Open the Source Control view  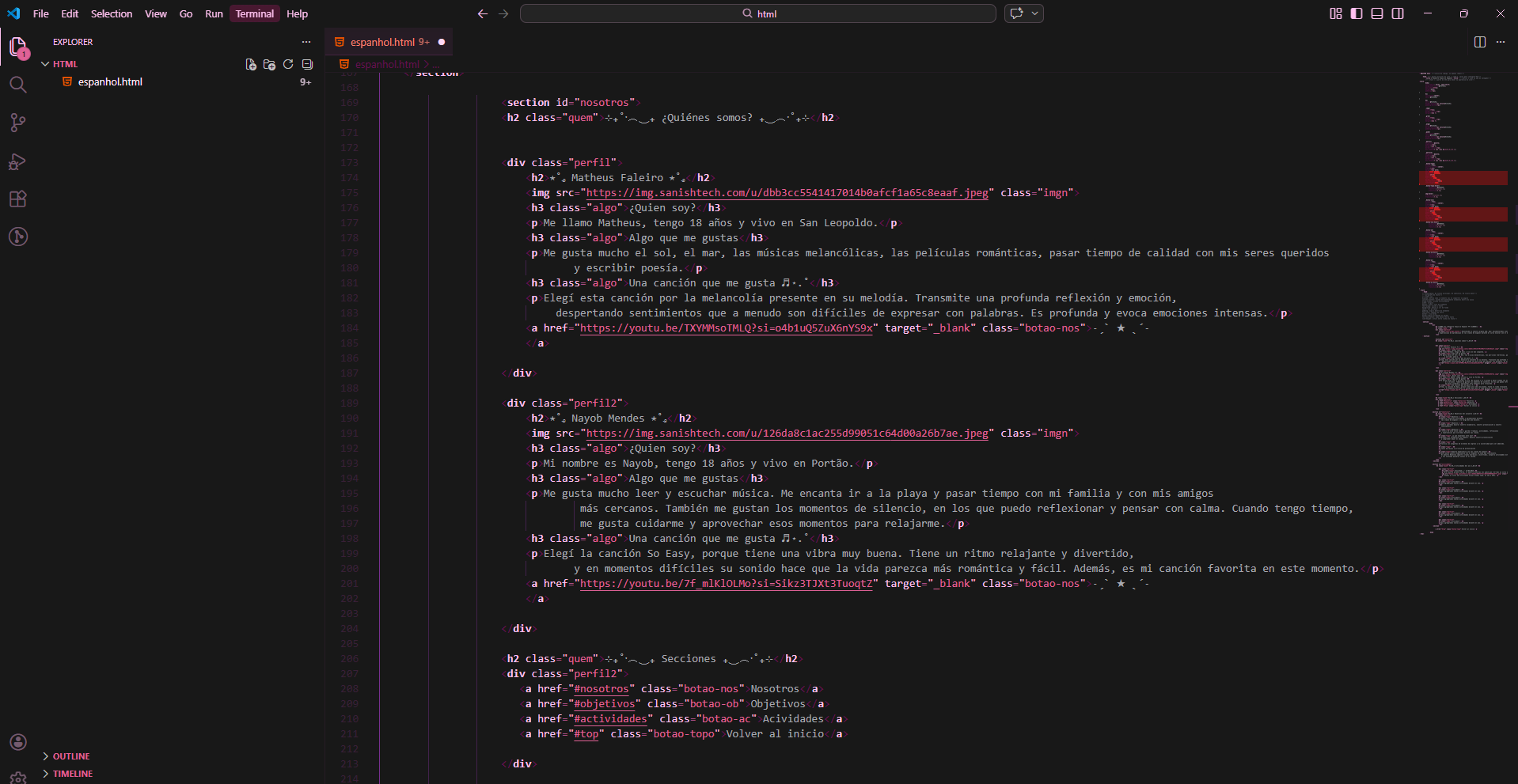tap(17, 123)
